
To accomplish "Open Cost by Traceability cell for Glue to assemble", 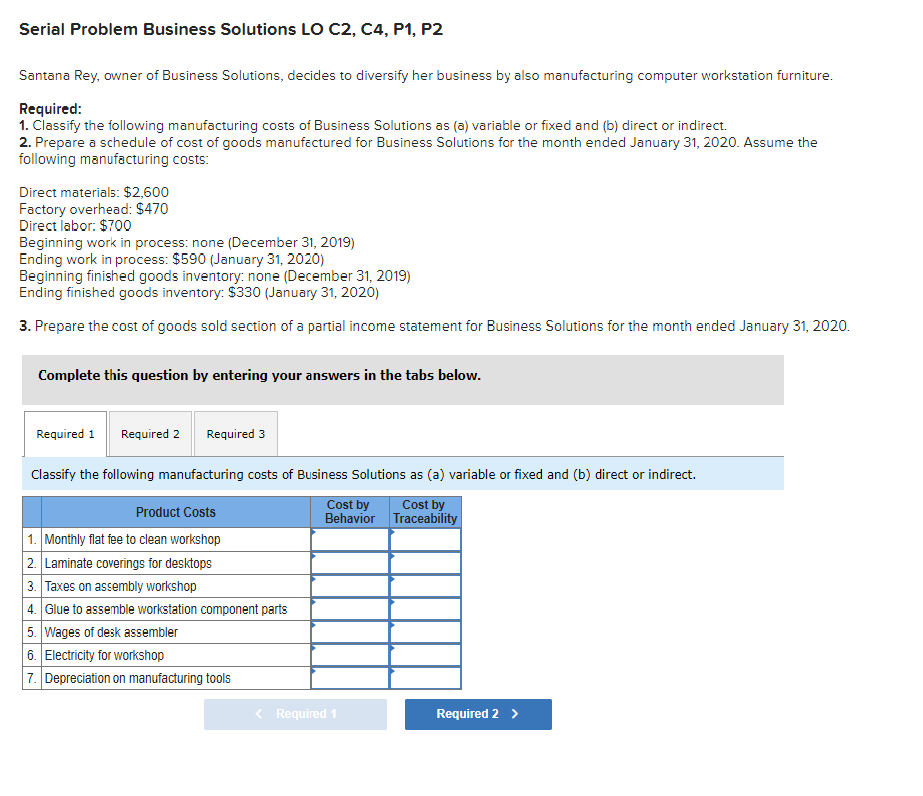I will point(425,609).
